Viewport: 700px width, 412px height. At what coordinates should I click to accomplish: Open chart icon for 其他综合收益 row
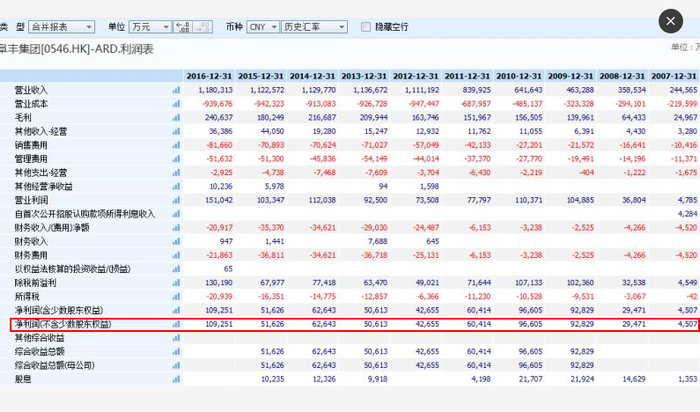click(x=176, y=338)
